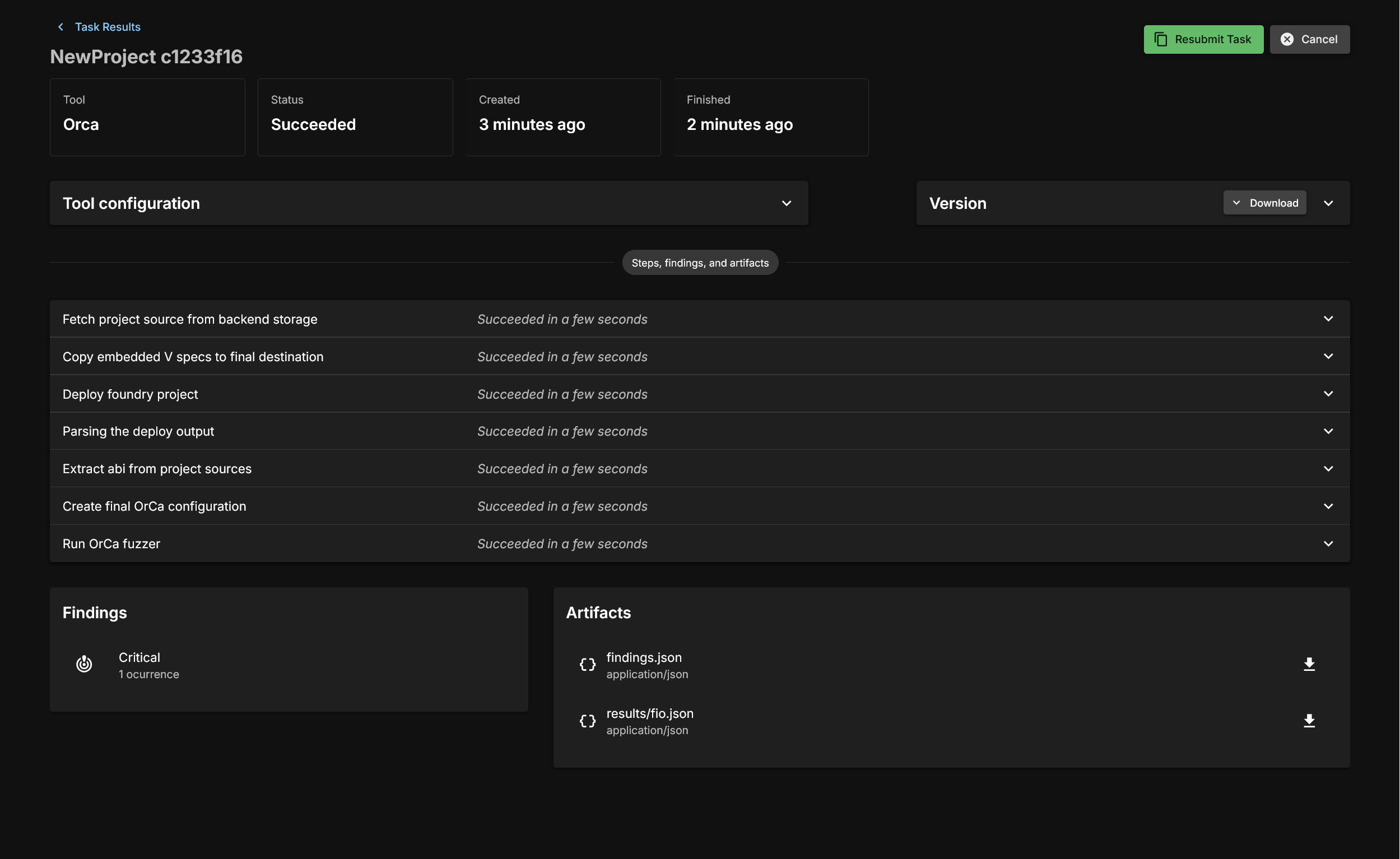Click the results/fio.json artifact name
The height and width of the screenshot is (859, 1400).
click(x=650, y=713)
